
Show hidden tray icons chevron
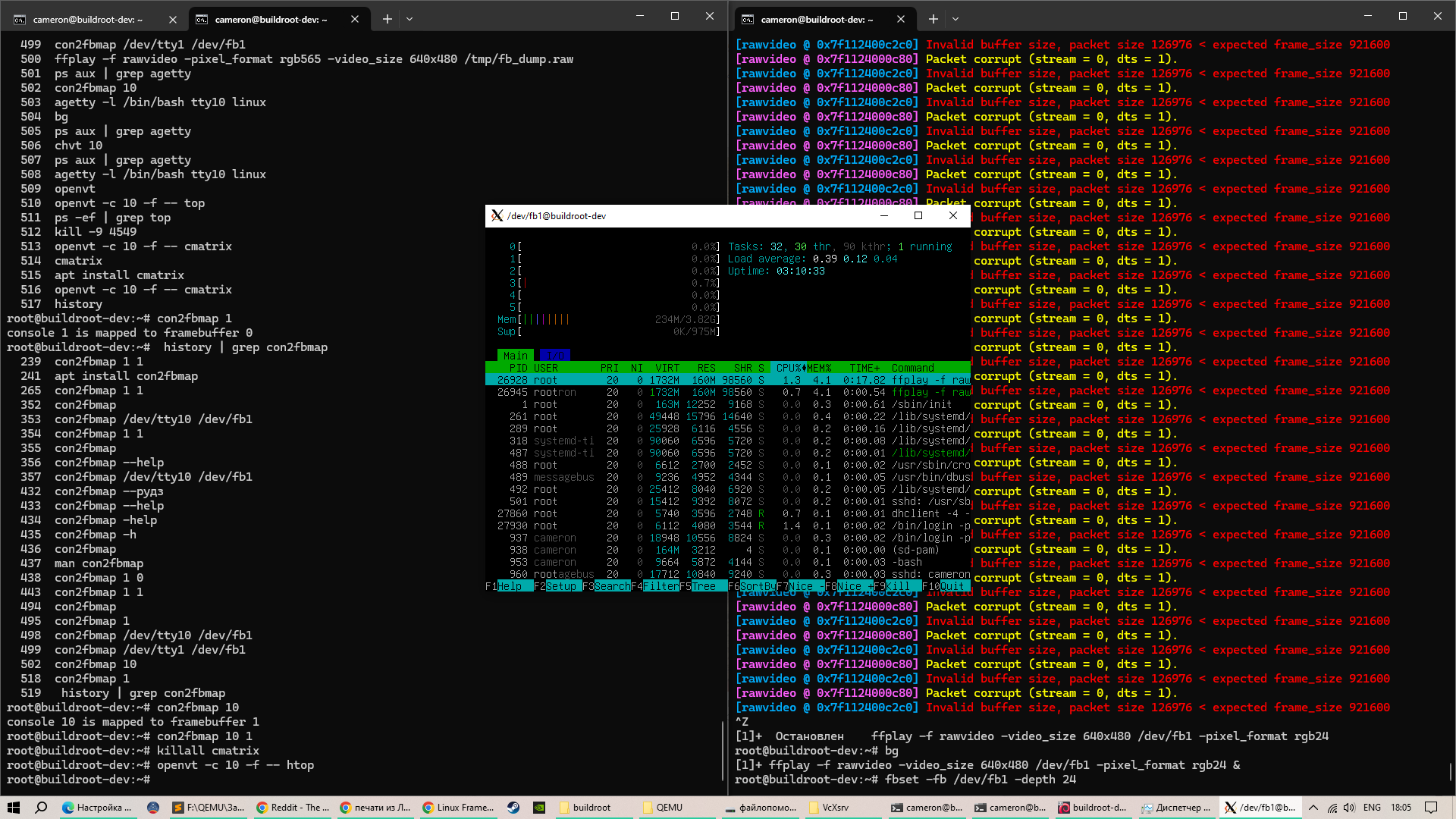(x=1313, y=808)
